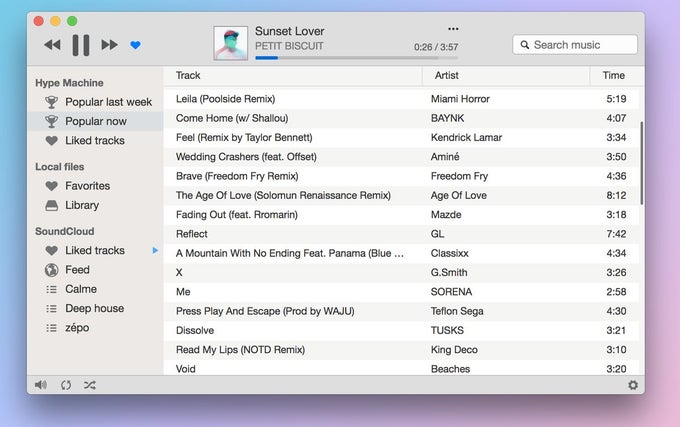Viewport: 680px width, 427px height.
Task: Click the blue now-playing arrow indicator
Action: click(155, 250)
